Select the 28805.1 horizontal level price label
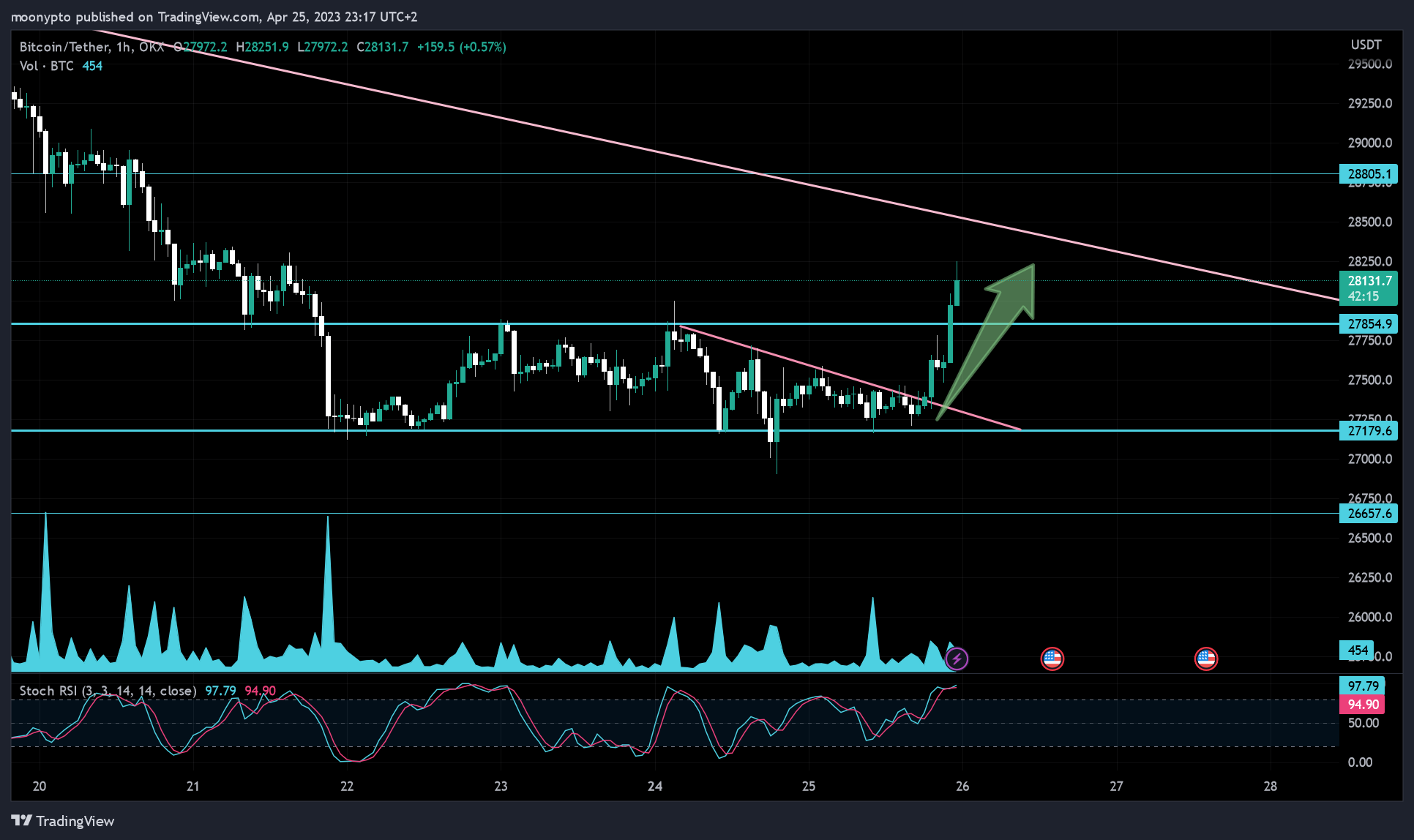Screen dimensions: 1414x840 point(1369,173)
